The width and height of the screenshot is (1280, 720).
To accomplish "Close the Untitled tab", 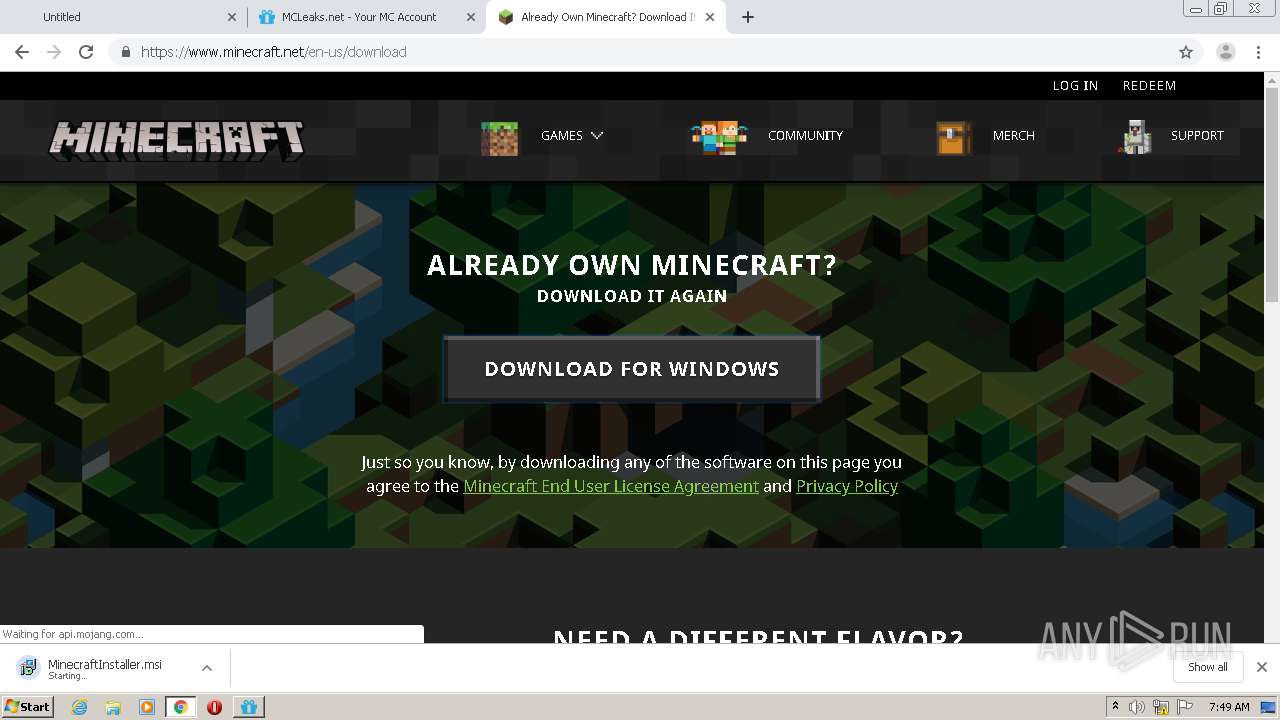I will tap(232, 17).
